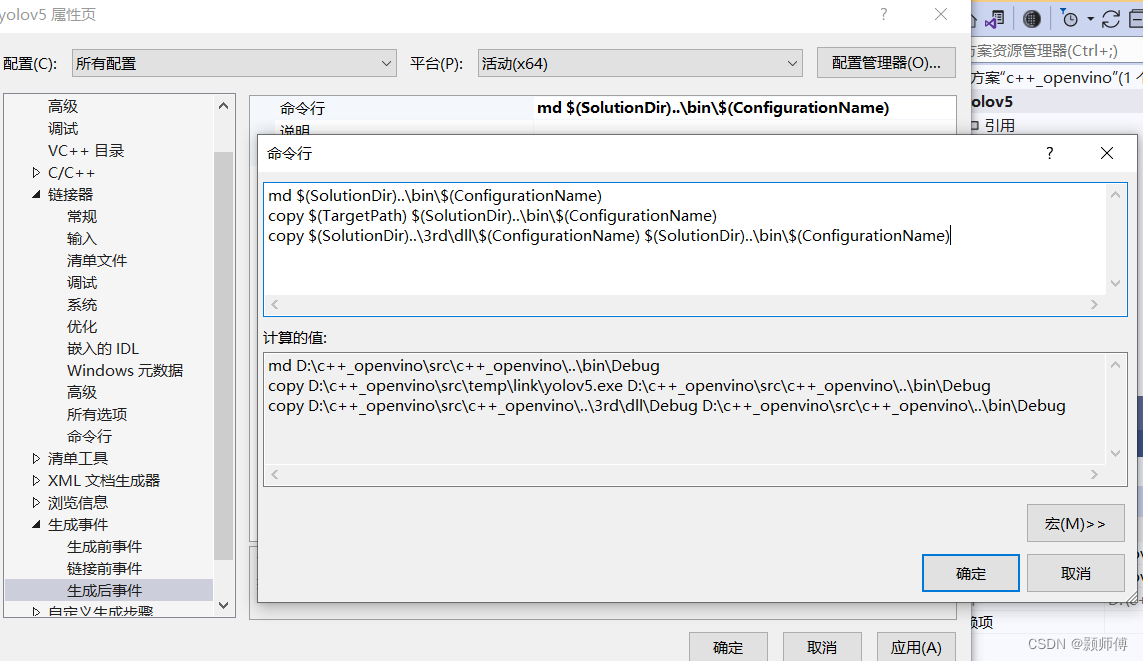This screenshot has height=661, width=1143.
Task: Click scroll-up arrow in command edit box
Action: (x=1115, y=195)
